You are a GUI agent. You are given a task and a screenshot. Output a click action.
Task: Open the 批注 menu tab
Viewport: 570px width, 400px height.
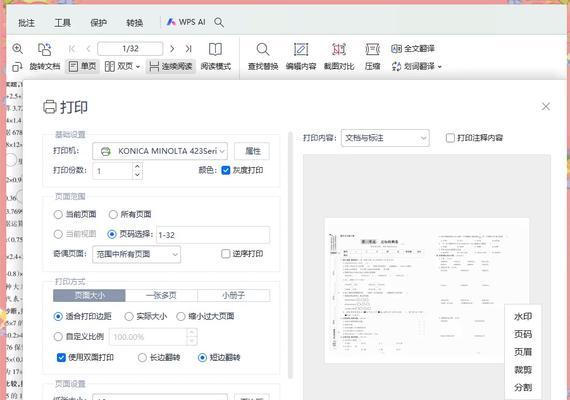27,23
